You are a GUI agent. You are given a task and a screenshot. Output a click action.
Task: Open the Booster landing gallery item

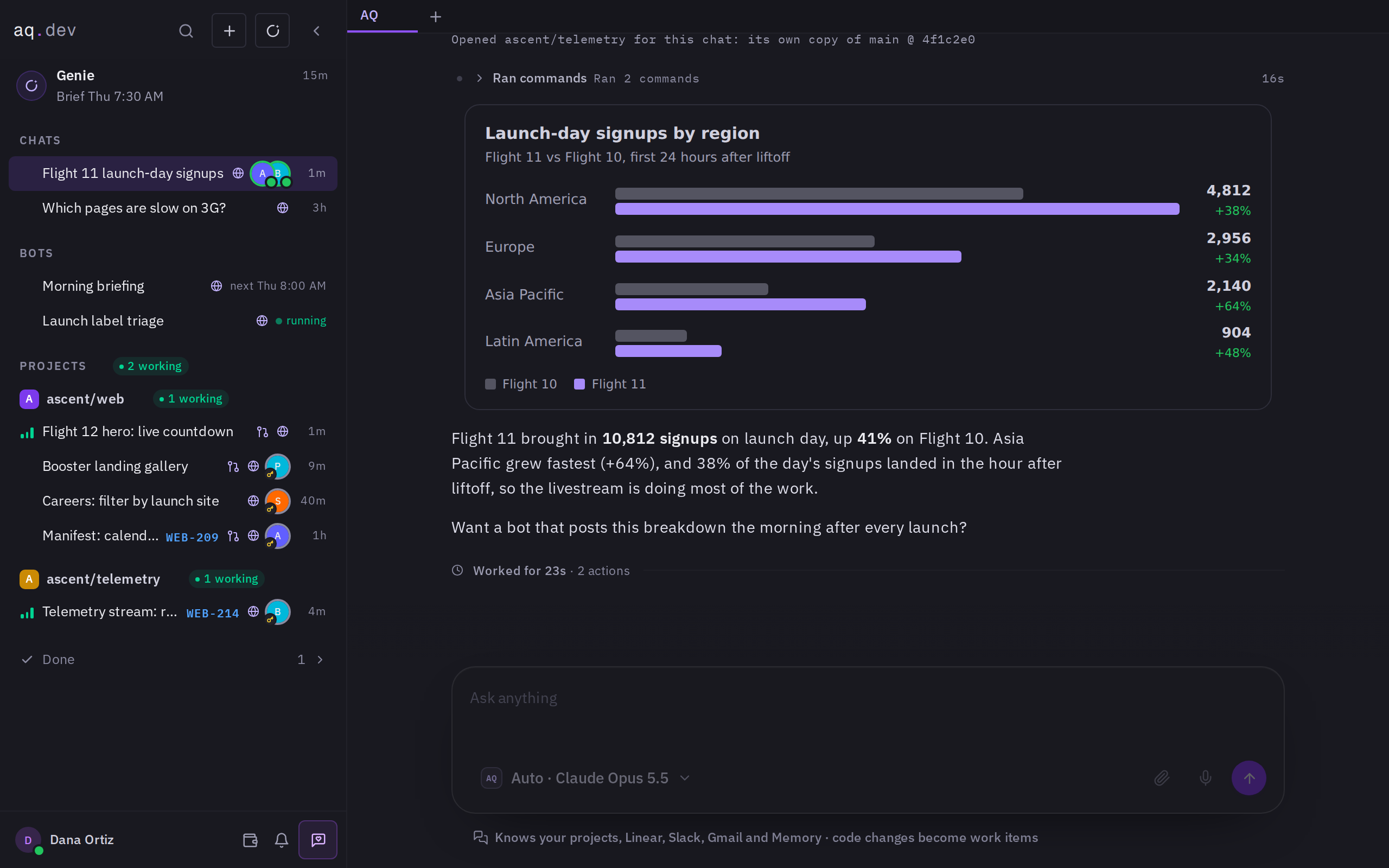click(x=173, y=466)
